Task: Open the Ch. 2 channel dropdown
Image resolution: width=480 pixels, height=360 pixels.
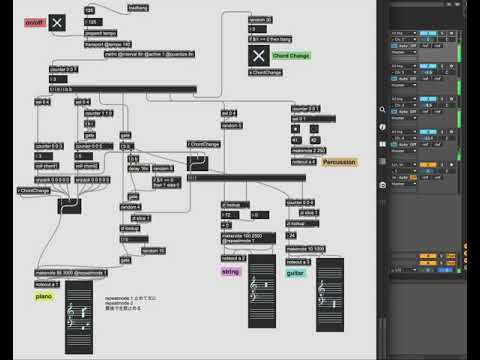Action: tap(404, 39)
